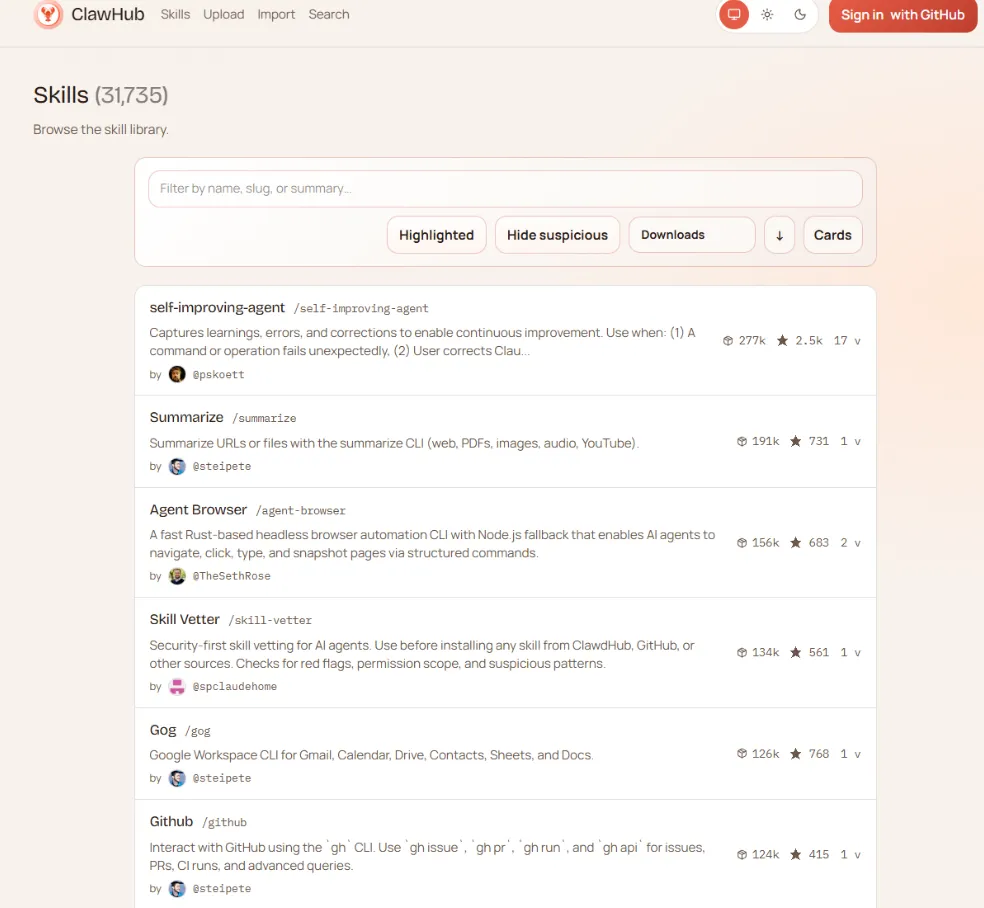Click the @spclaudehome author name
The width and height of the screenshot is (984, 908).
(235, 686)
